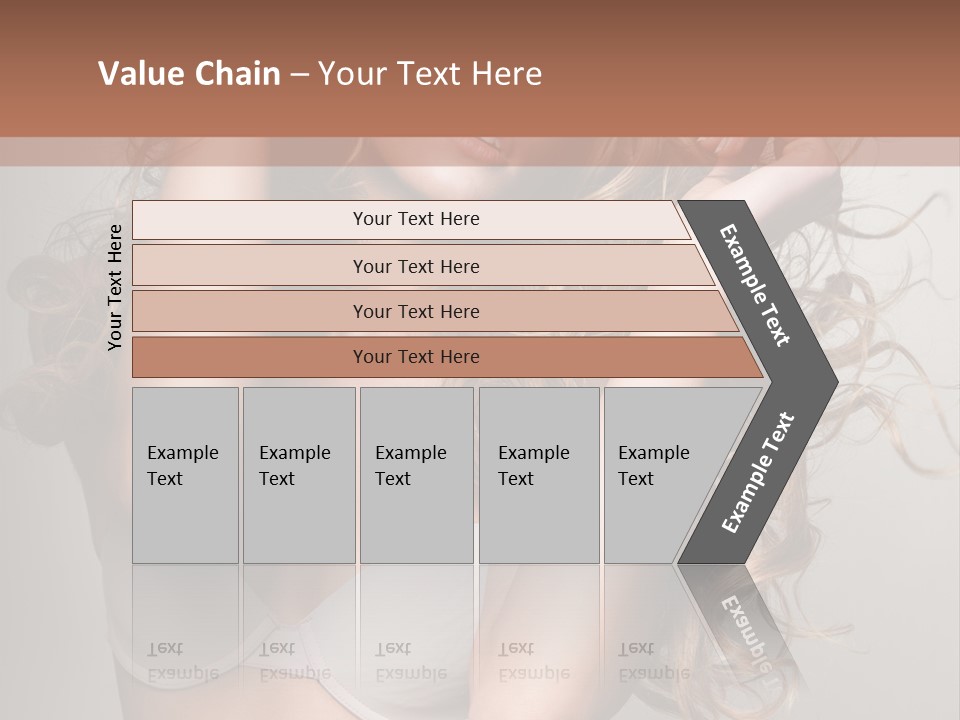The height and width of the screenshot is (720, 960).
Task: Select the topmost 'Your Text Here' bar
Action: tap(411, 219)
